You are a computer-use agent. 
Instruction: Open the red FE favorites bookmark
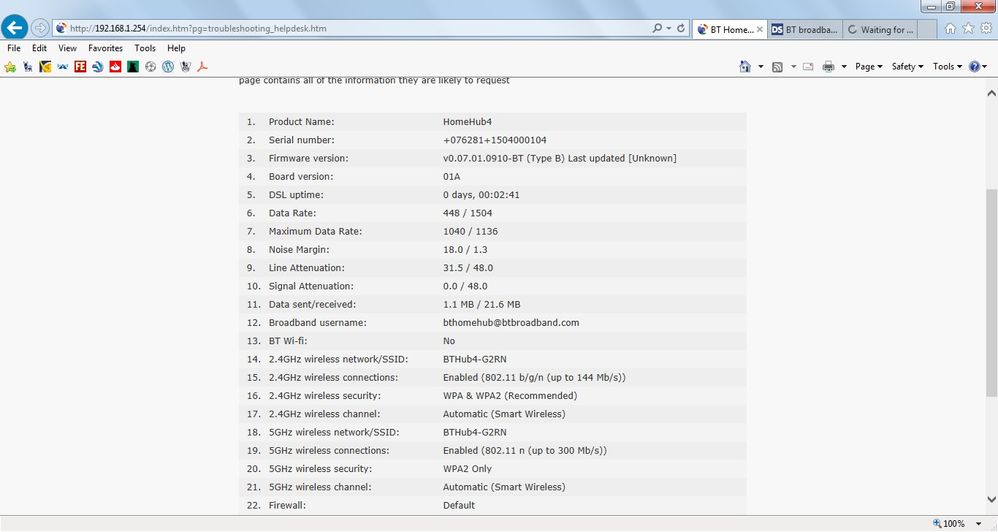tap(80, 66)
